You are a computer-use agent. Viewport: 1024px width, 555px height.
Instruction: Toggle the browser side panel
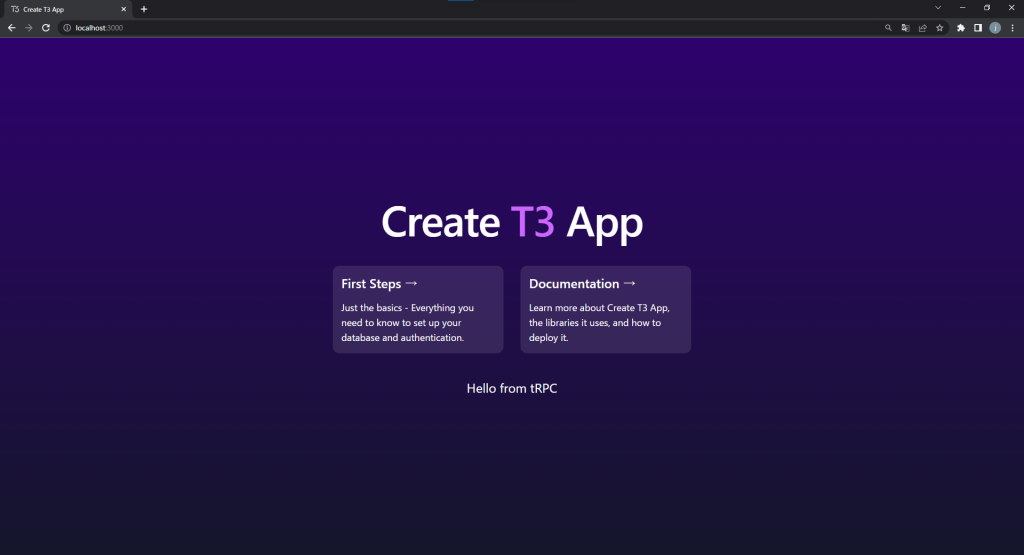coord(978,28)
